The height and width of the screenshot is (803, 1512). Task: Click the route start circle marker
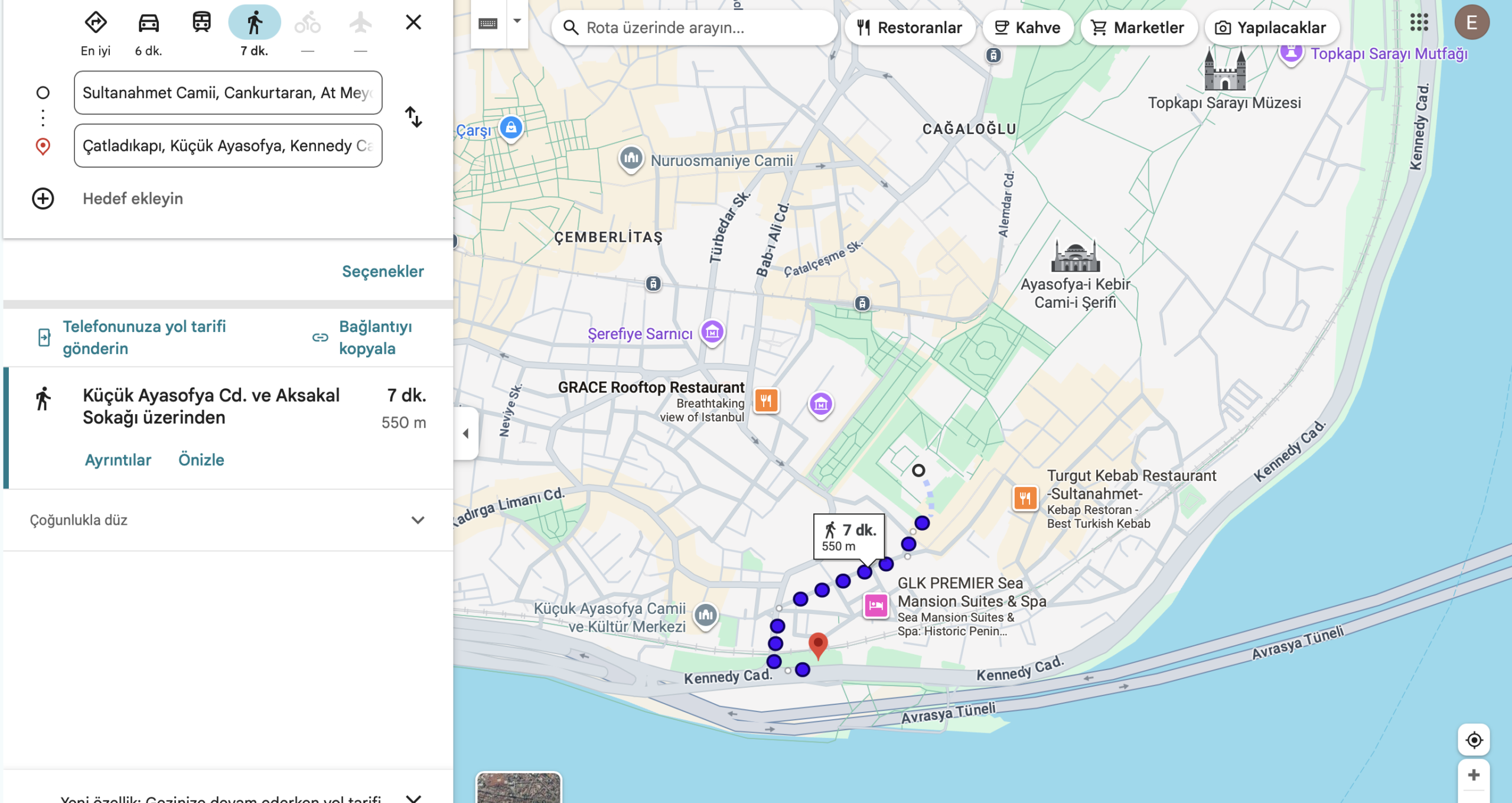click(918, 471)
